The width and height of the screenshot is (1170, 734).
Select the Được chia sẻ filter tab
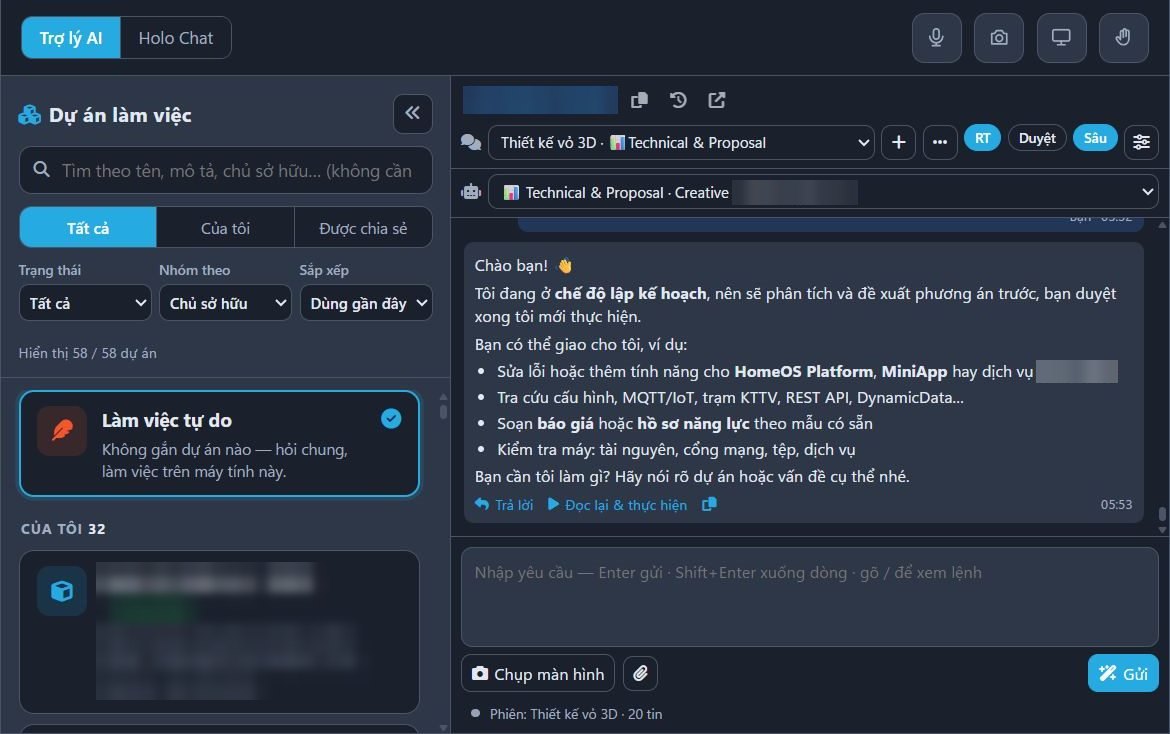(x=363, y=228)
